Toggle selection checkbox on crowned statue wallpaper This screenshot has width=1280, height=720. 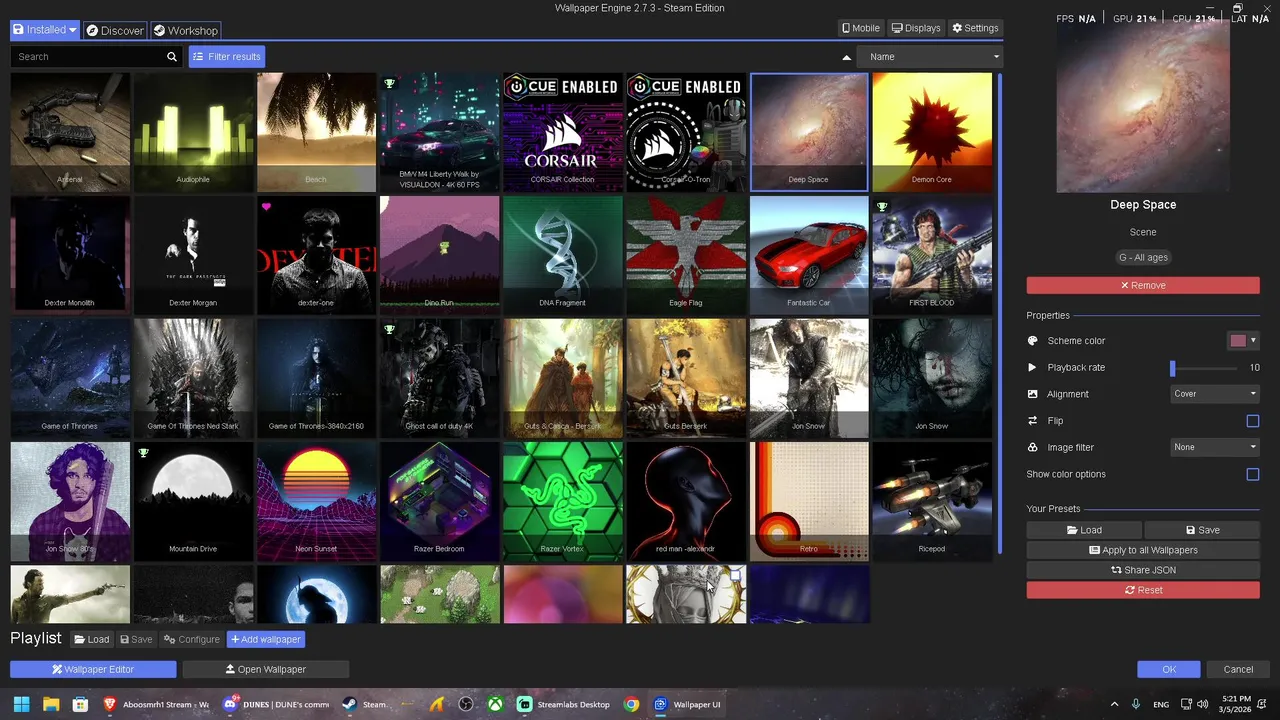coord(735,575)
